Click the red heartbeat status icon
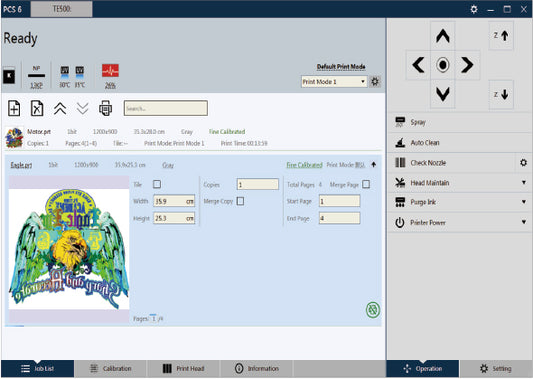The width and height of the screenshot is (533, 379). click(x=110, y=71)
